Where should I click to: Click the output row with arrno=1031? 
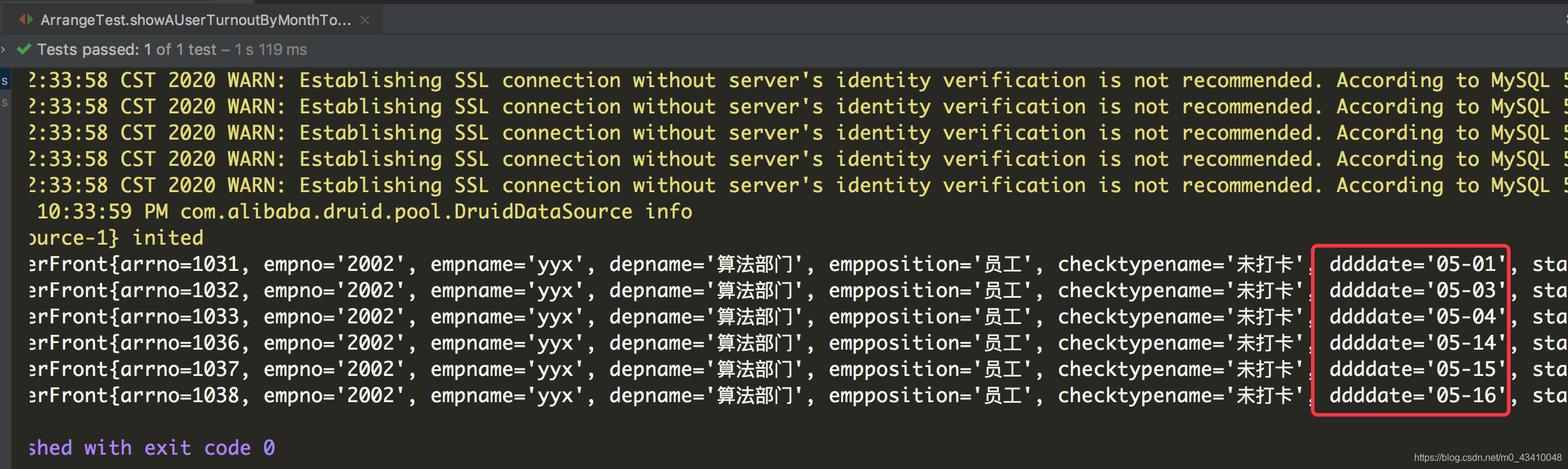[x=798, y=264]
